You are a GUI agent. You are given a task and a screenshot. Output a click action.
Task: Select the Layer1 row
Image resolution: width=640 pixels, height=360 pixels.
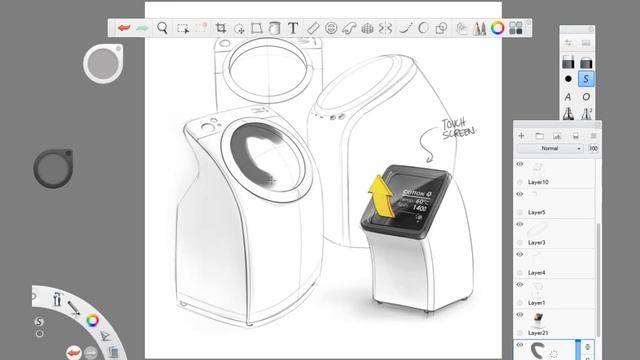point(554,294)
